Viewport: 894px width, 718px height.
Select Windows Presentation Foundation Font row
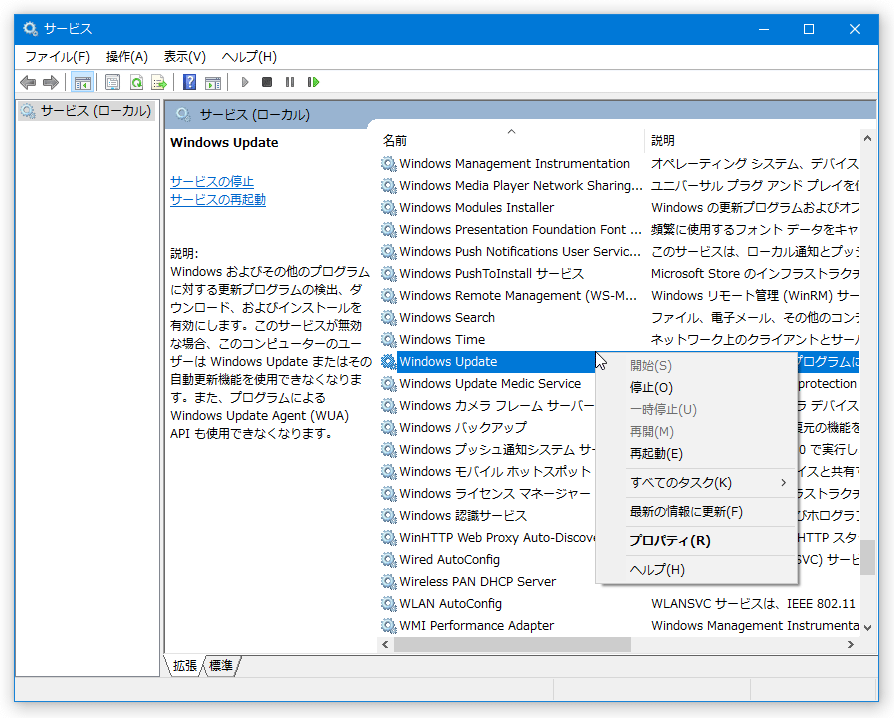tap(619, 230)
